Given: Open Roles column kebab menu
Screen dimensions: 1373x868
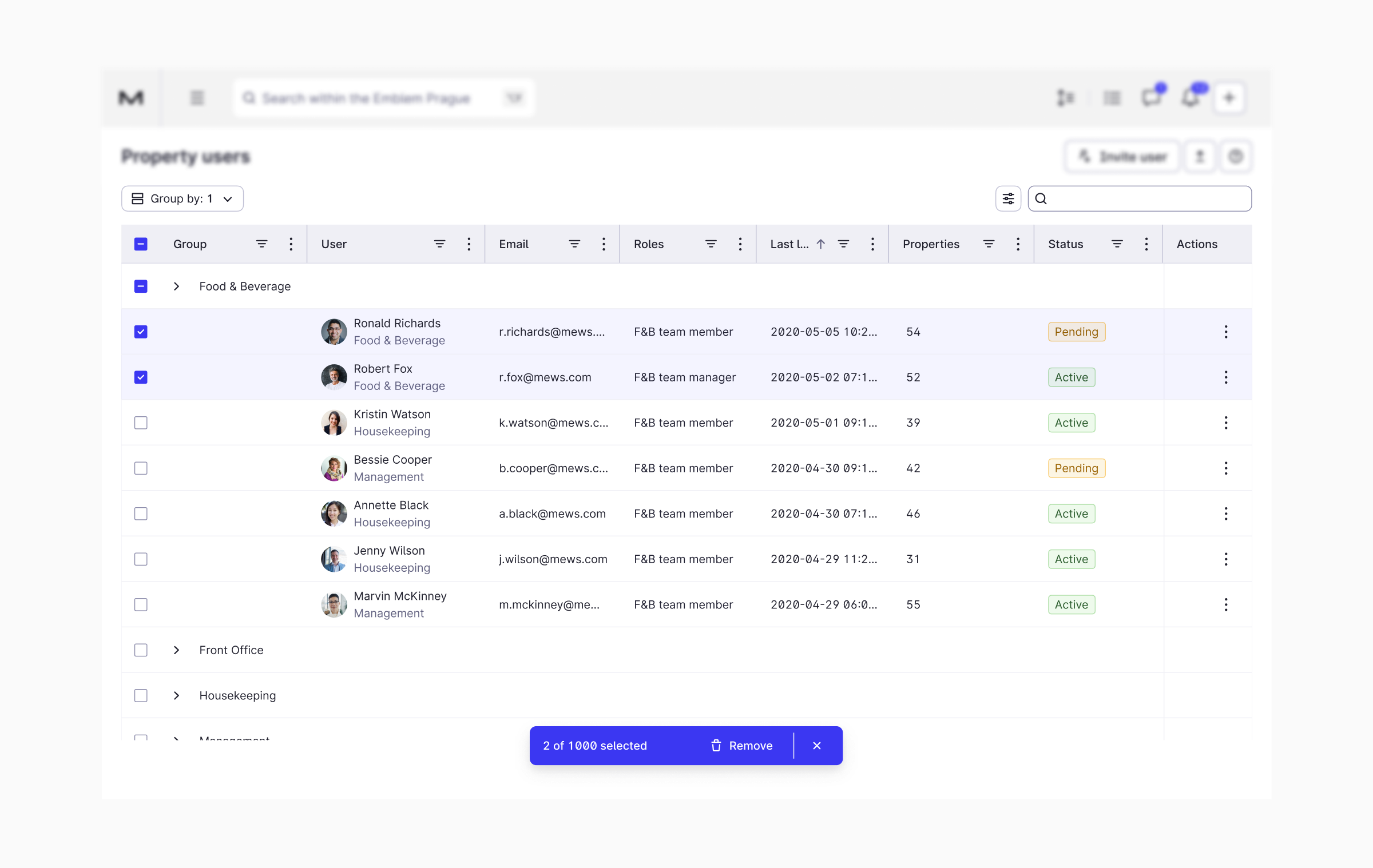Looking at the screenshot, I should tap(740, 244).
